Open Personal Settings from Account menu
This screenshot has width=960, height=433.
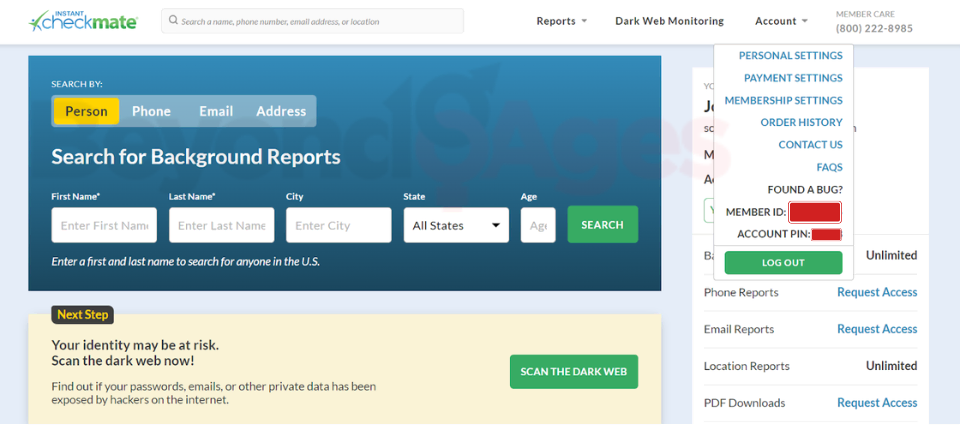790,56
